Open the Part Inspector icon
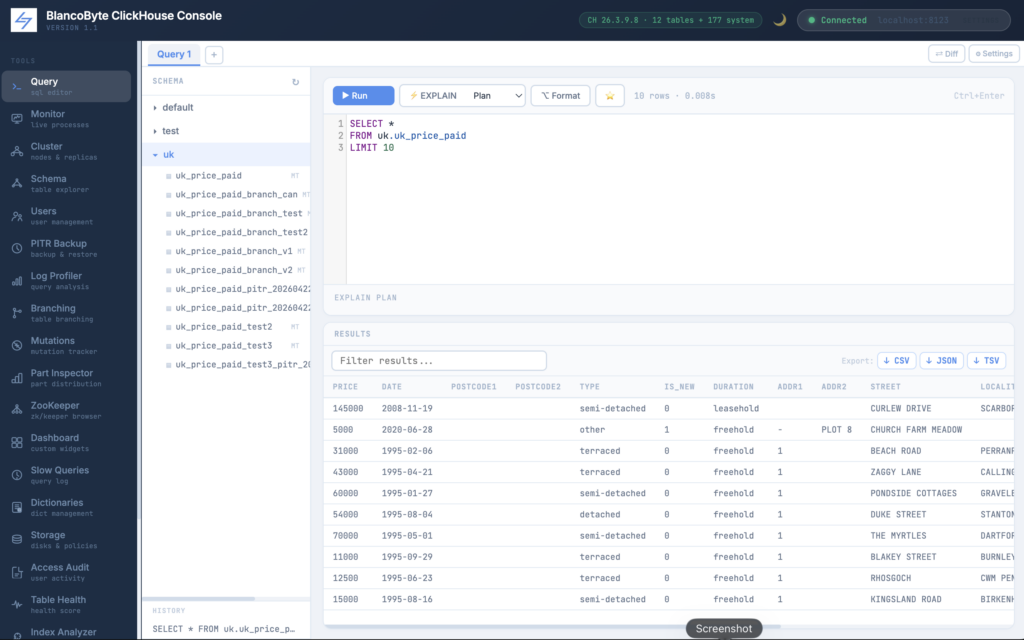This screenshot has width=1024, height=640. (x=17, y=378)
